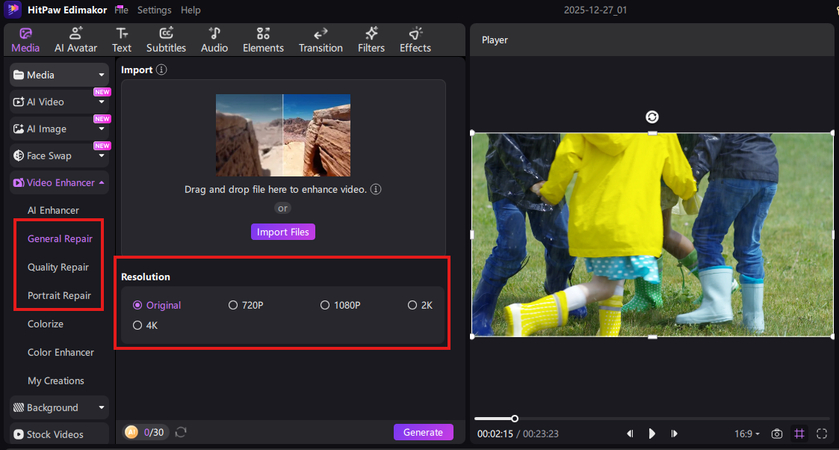
Task: Step to previous frame
Action: tap(630, 433)
